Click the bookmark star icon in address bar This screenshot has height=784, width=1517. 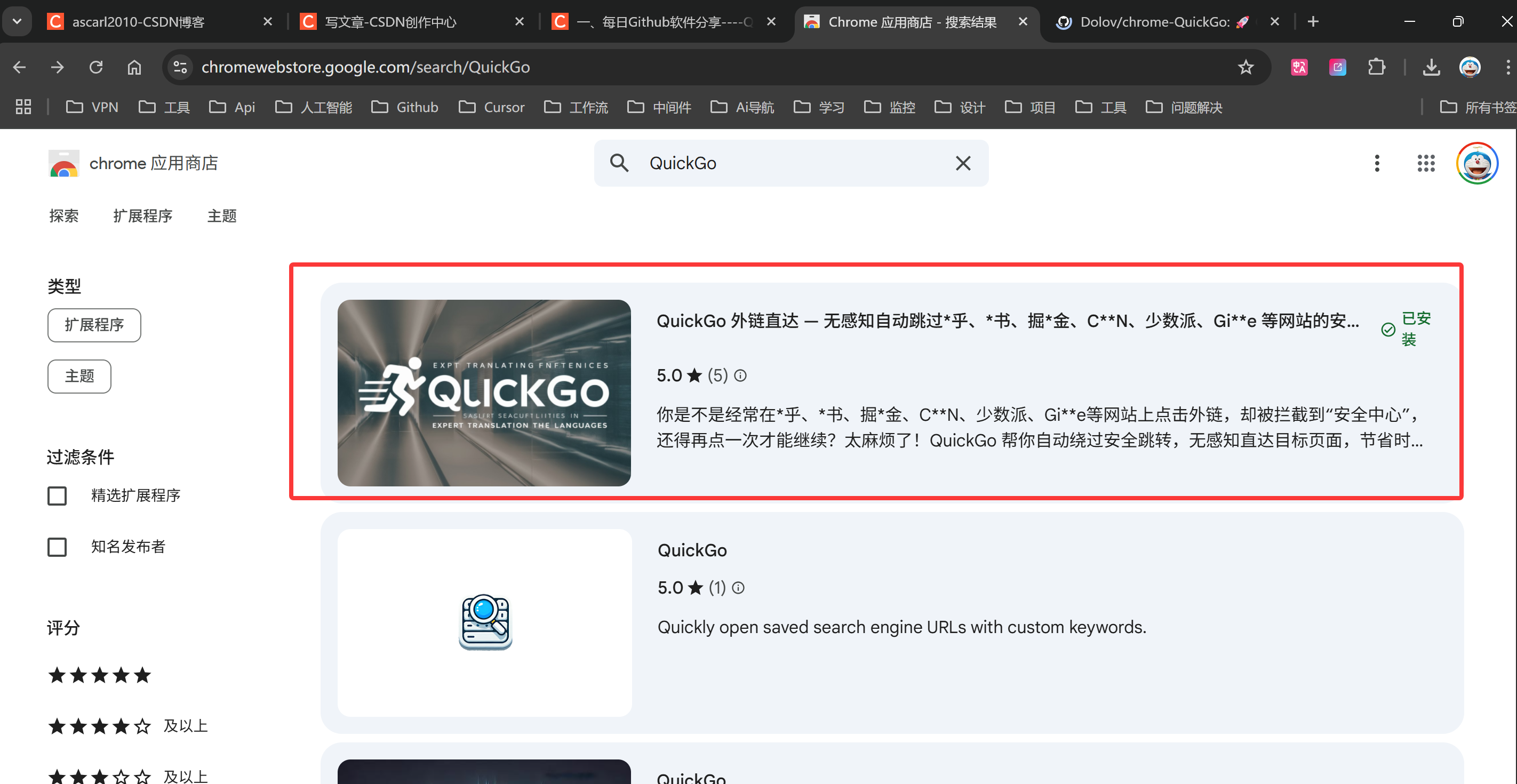[1245, 67]
